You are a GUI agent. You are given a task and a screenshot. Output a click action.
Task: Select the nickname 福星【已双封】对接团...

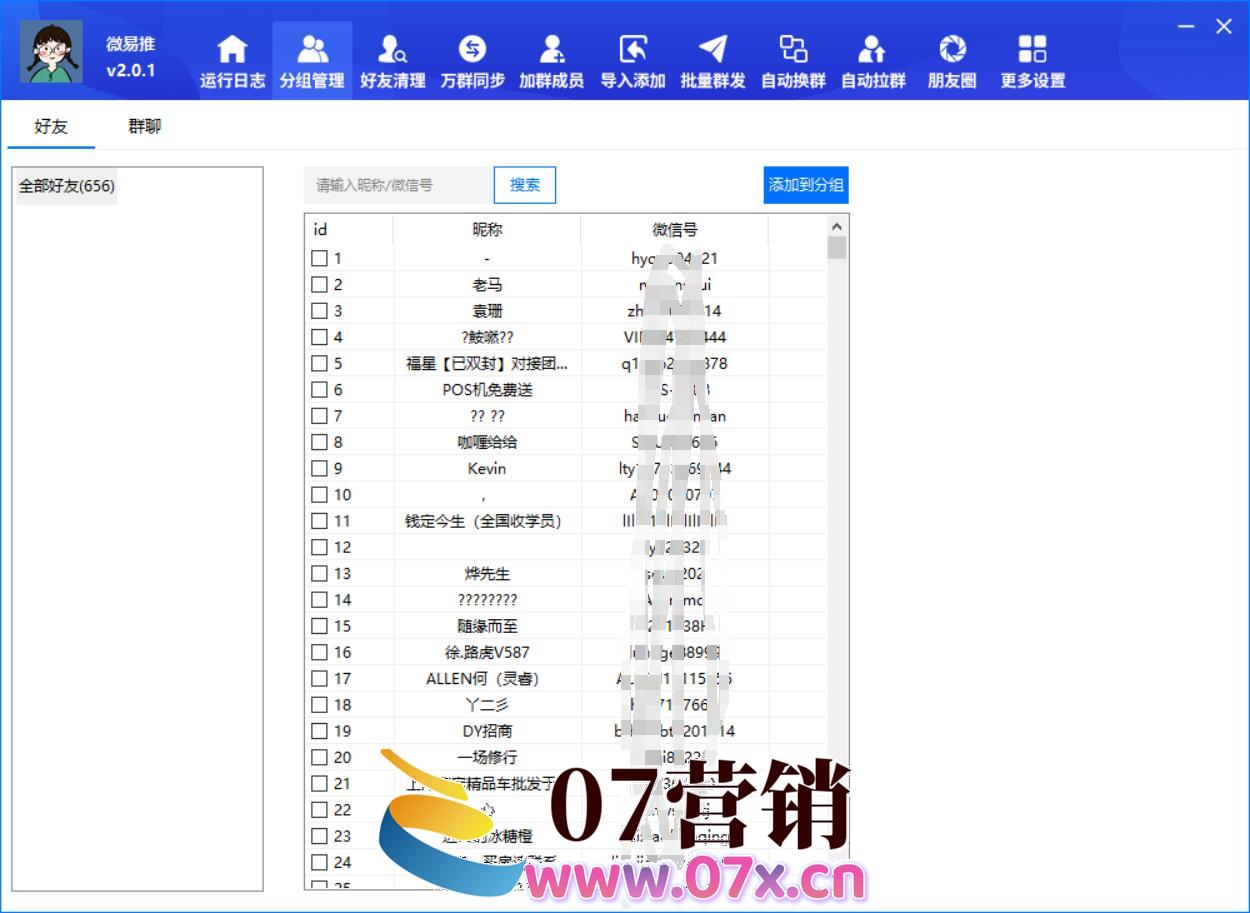click(487, 364)
